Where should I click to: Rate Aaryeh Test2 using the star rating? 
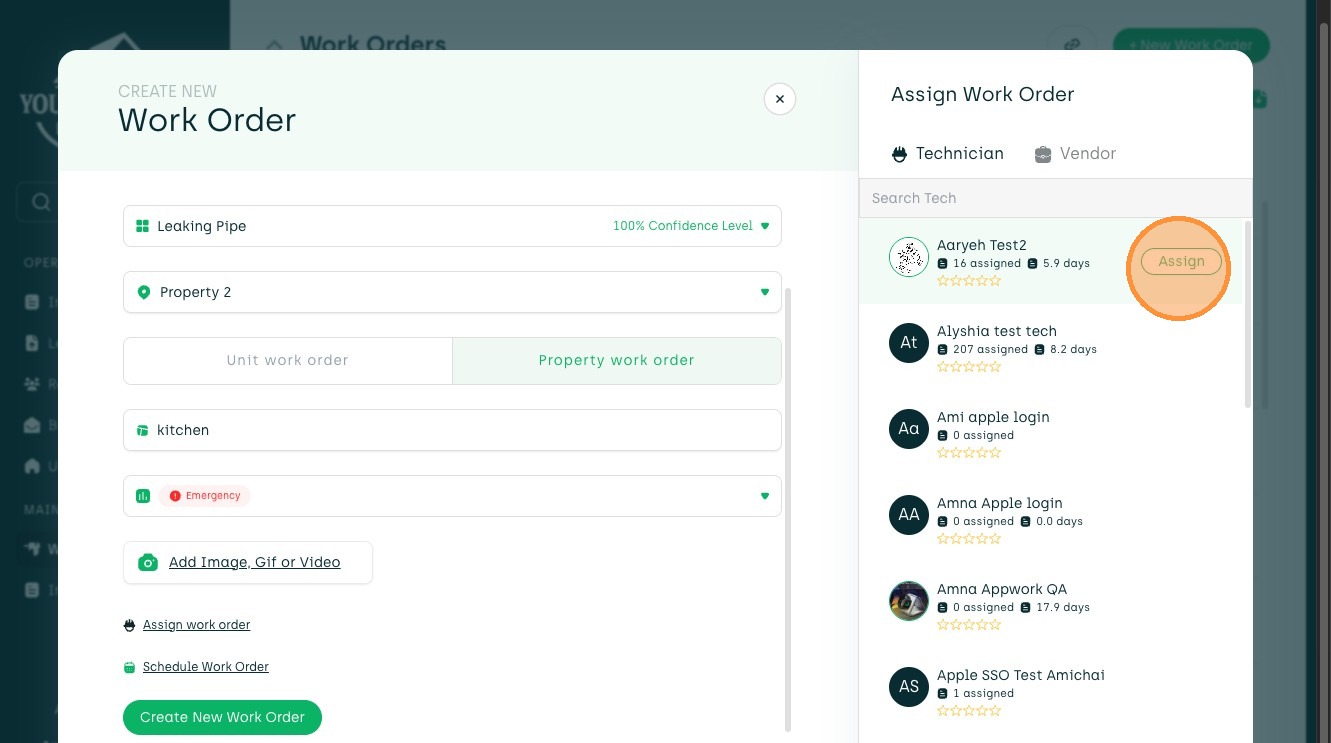969,281
